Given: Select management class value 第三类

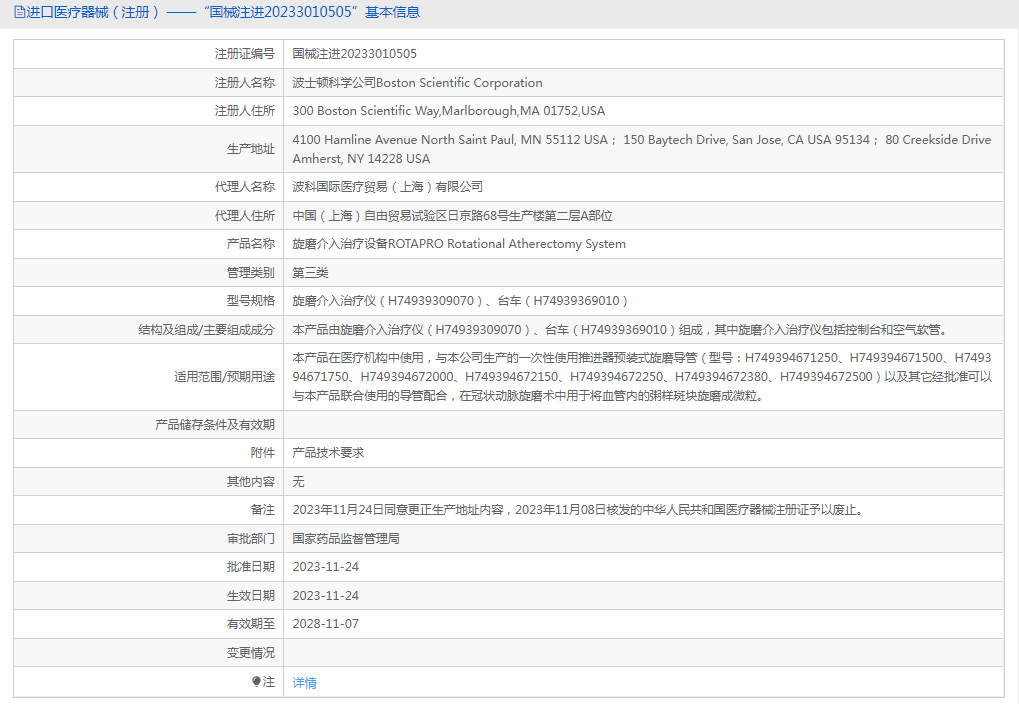Looking at the screenshot, I should pyautogui.click(x=310, y=272).
